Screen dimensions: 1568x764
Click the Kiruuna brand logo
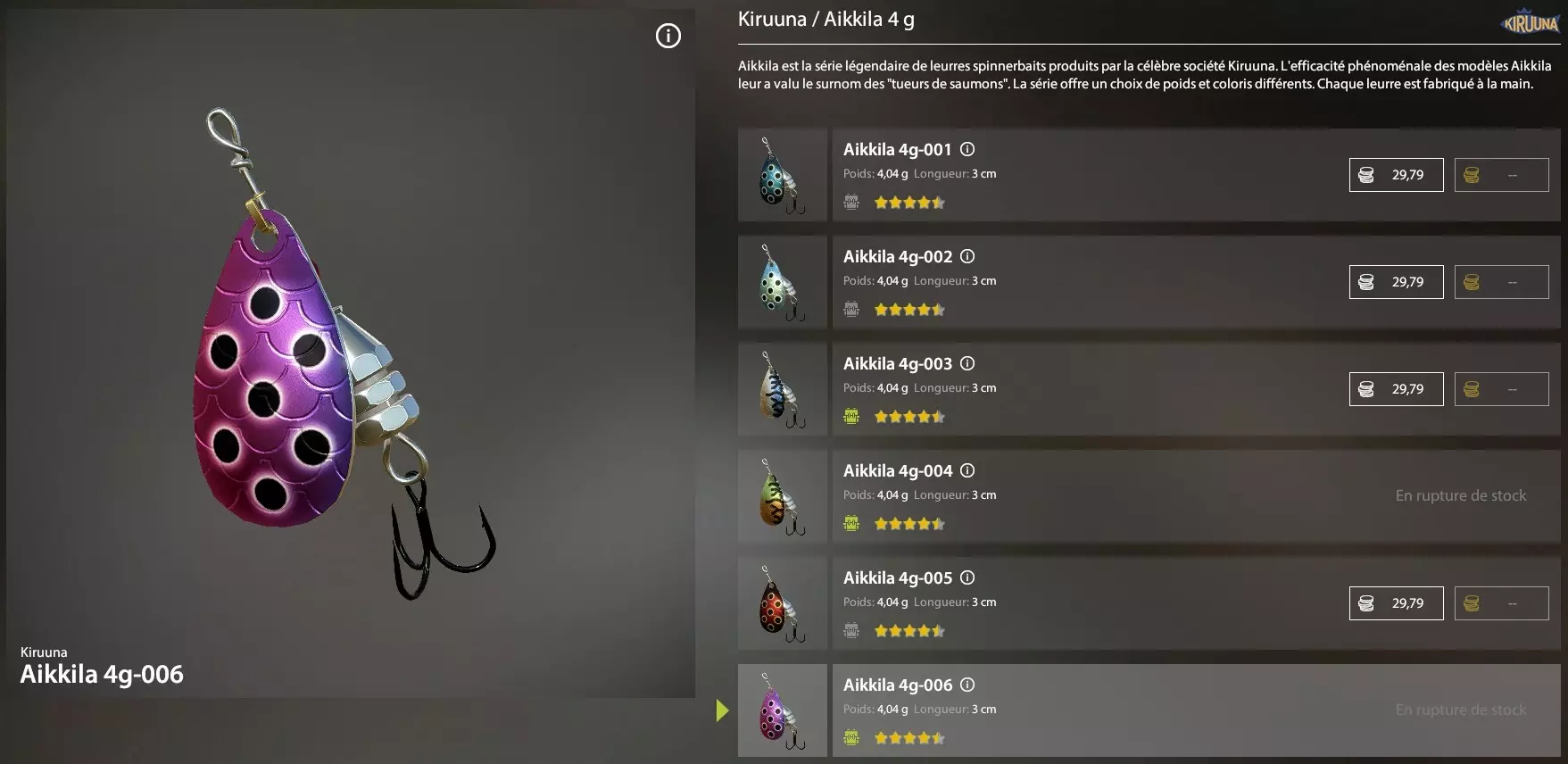(x=1531, y=22)
